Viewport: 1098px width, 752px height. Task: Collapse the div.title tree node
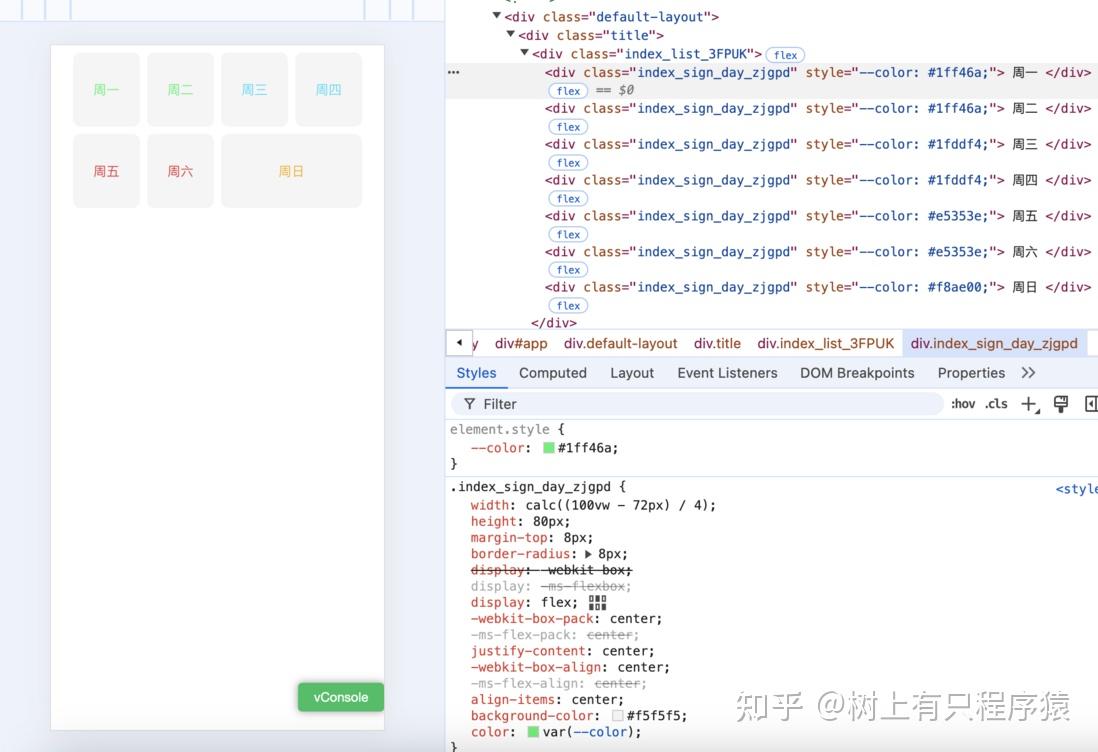510,34
